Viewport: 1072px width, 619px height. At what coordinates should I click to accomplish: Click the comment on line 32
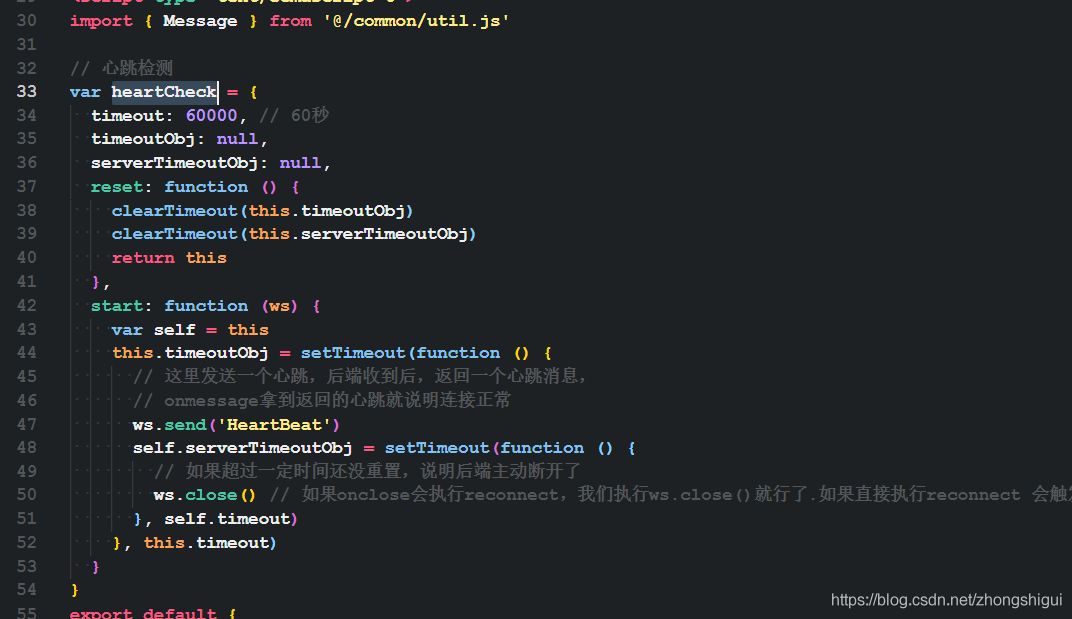[x=121, y=68]
